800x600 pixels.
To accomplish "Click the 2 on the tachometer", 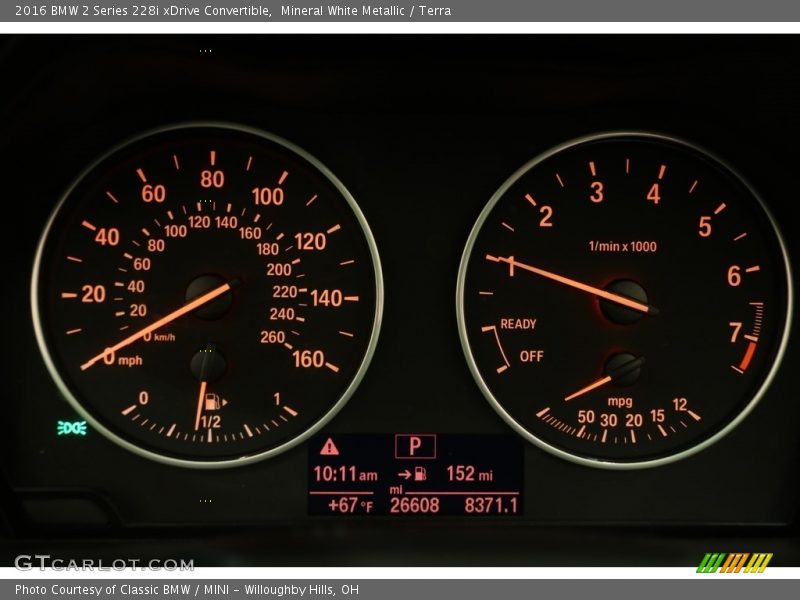I will (545, 216).
